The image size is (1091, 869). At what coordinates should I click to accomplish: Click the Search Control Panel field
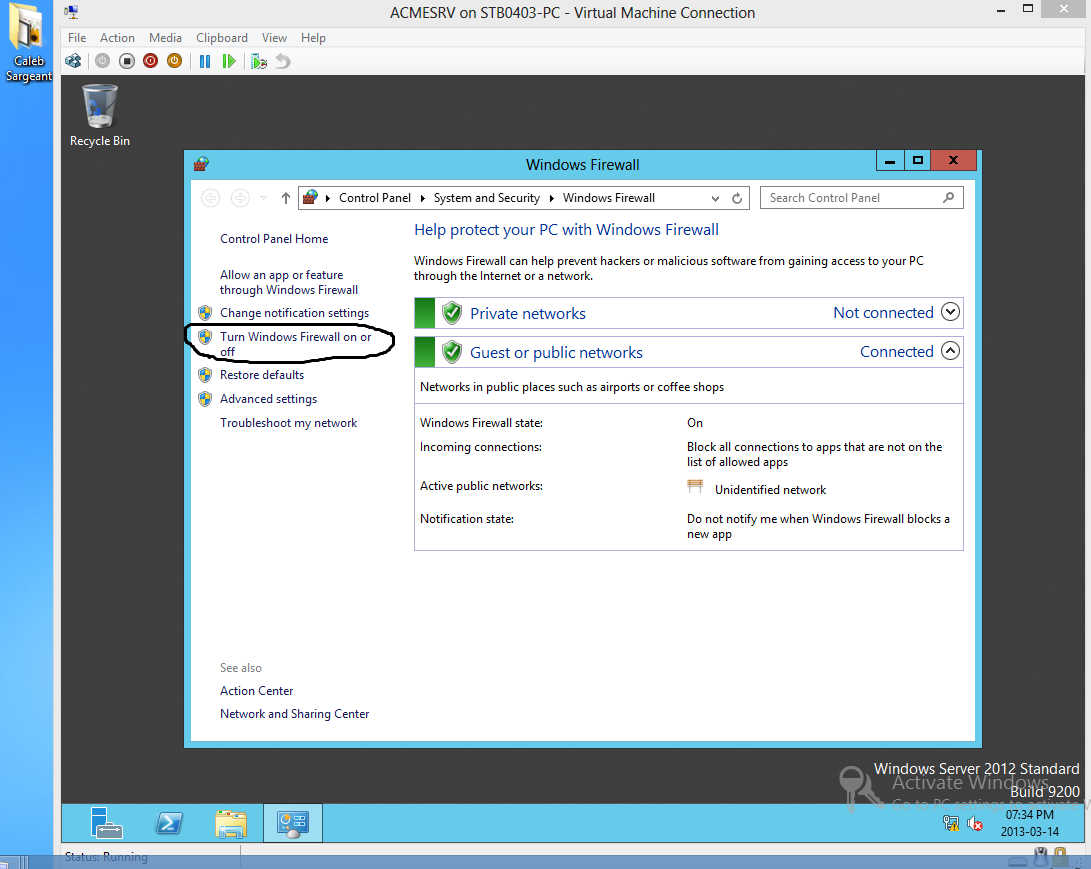click(x=861, y=198)
